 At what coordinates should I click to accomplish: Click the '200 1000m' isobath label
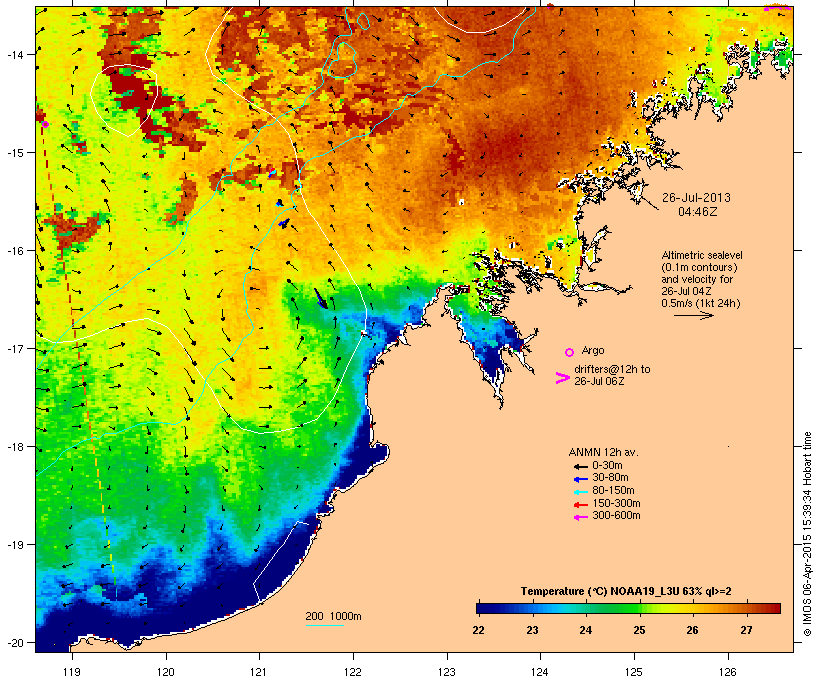pos(333,616)
